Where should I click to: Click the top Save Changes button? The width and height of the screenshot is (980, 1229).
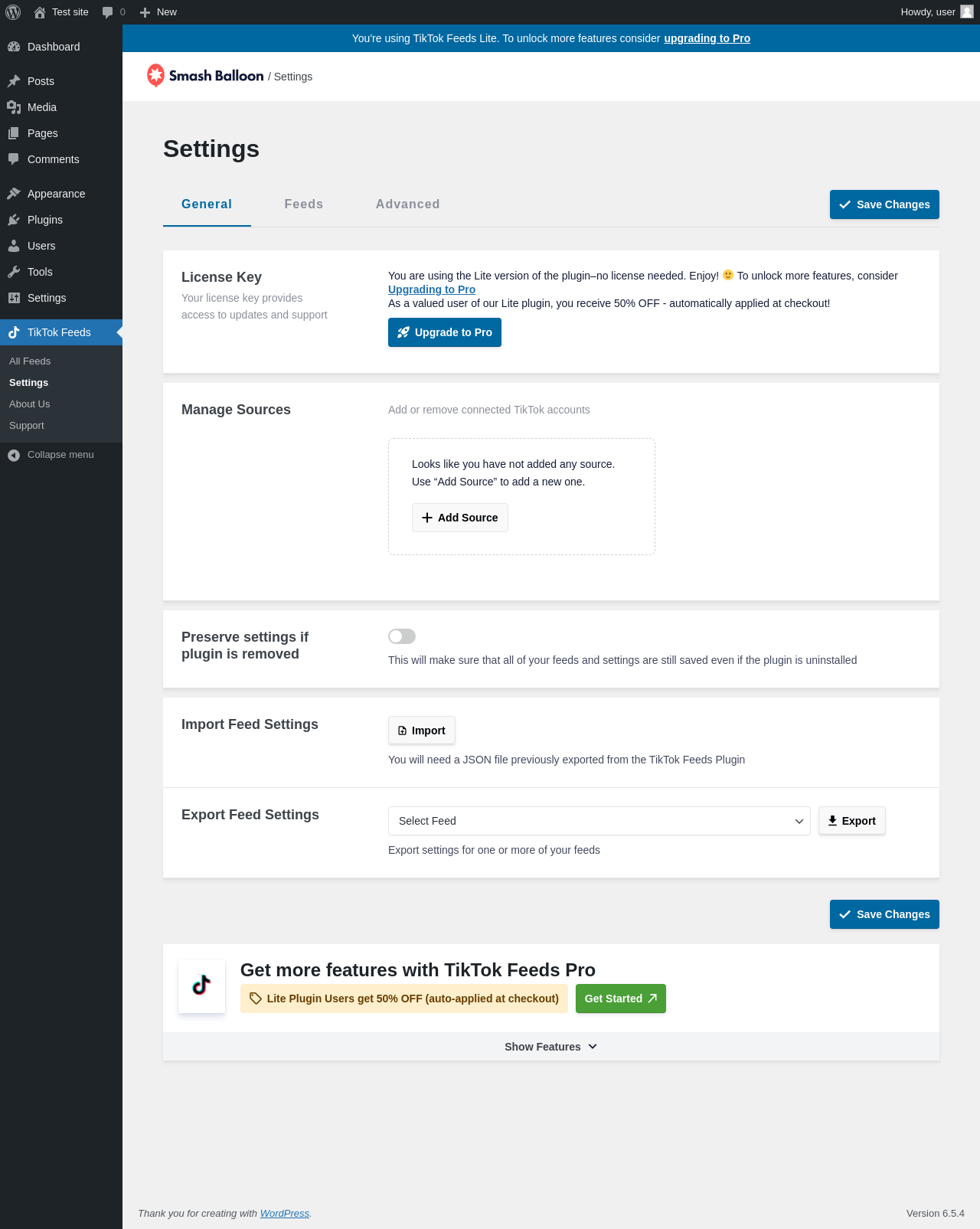[884, 204]
